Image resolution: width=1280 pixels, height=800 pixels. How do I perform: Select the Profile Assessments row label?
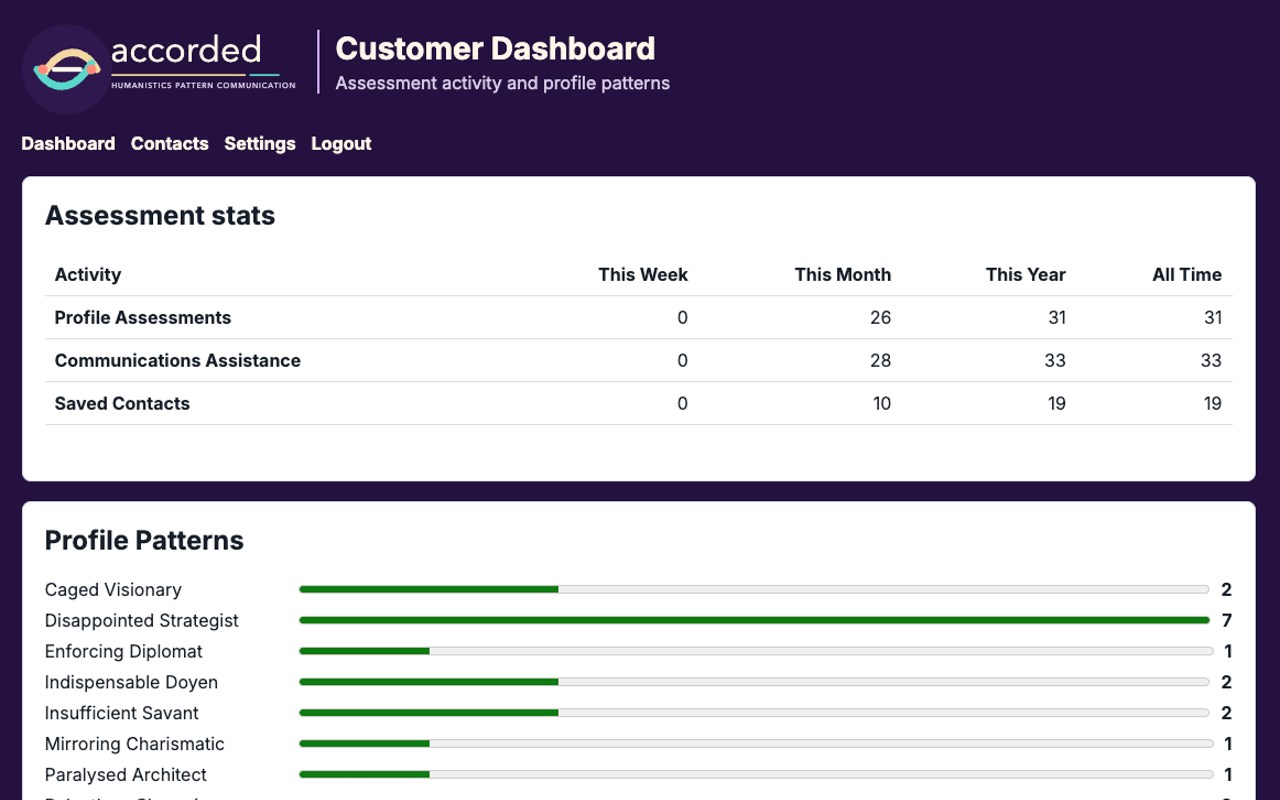pyautogui.click(x=143, y=318)
